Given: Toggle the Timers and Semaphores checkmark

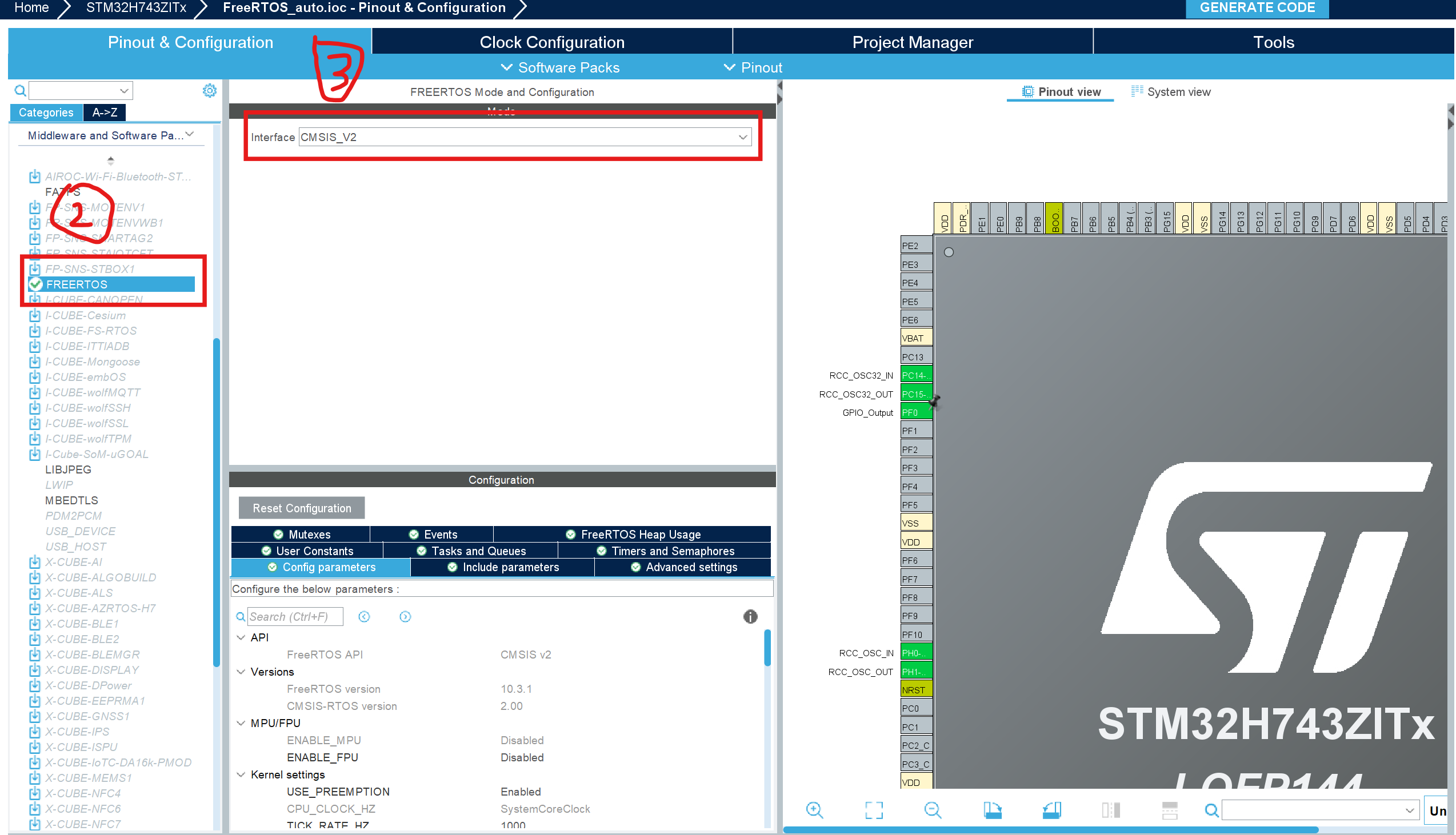Looking at the screenshot, I should 601,551.
